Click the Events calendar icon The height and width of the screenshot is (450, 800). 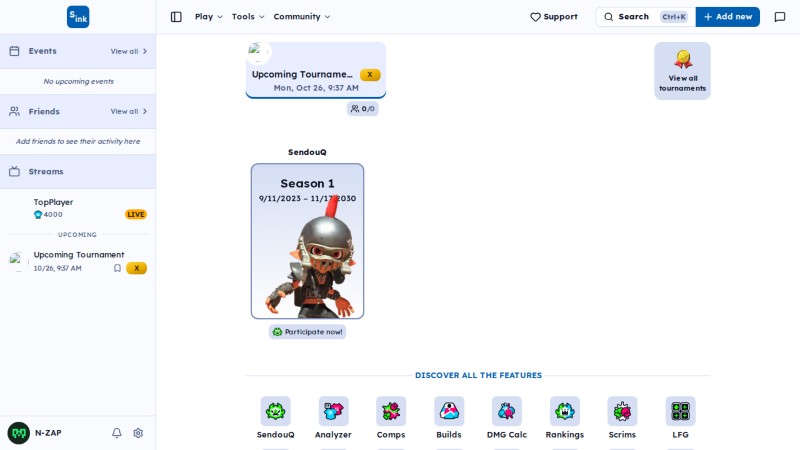click(x=14, y=51)
